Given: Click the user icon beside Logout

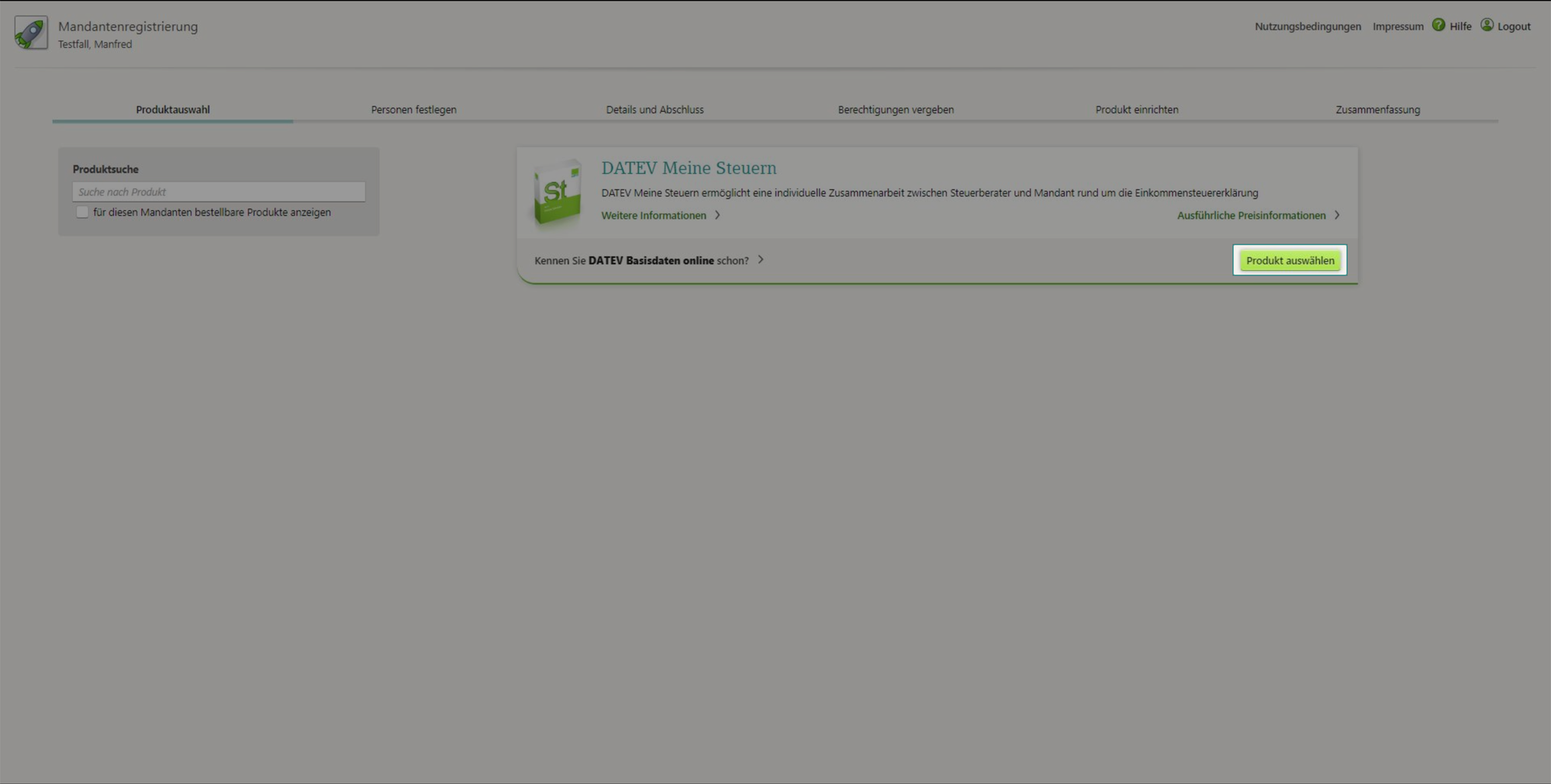Looking at the screenshot, I should (1487, 26).
